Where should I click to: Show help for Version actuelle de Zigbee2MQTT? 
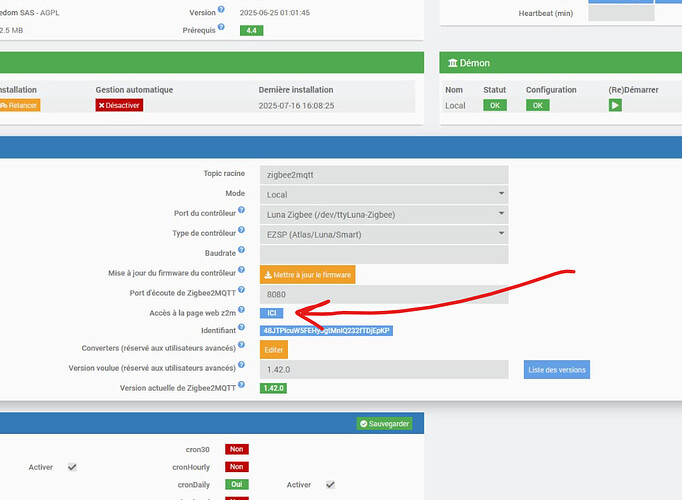tap(241, 385)
